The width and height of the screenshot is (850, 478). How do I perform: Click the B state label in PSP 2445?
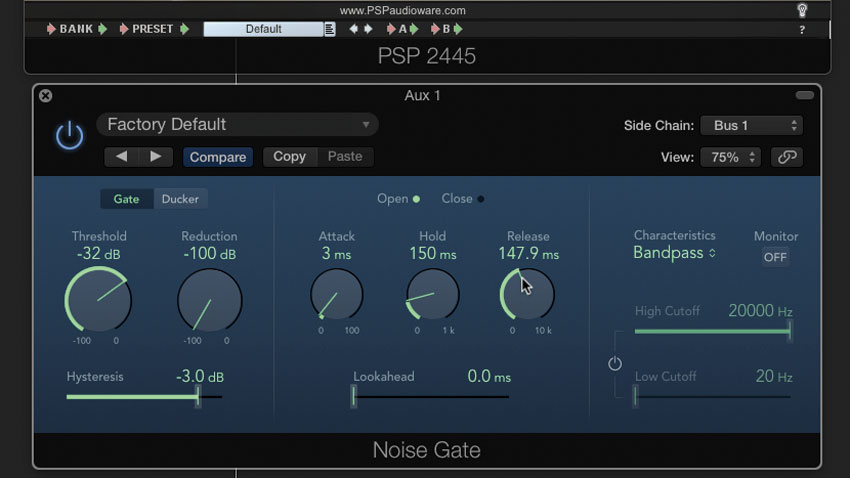[446, 29]
